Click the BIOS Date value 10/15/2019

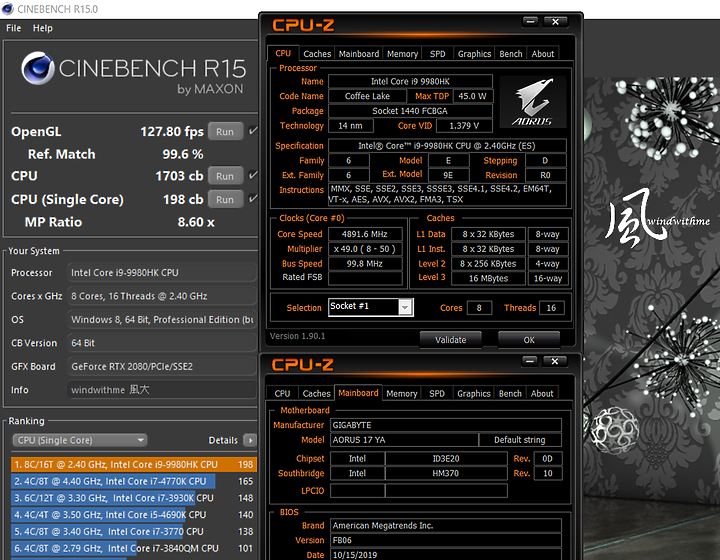point(446,554)
